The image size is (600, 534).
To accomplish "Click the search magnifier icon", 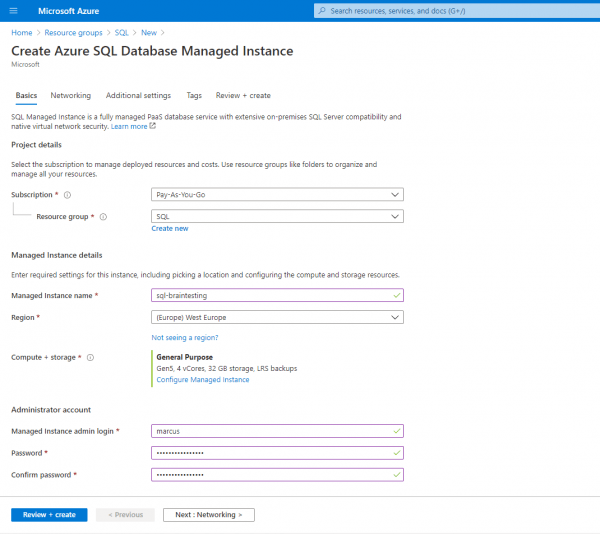I will click(322, 11).
